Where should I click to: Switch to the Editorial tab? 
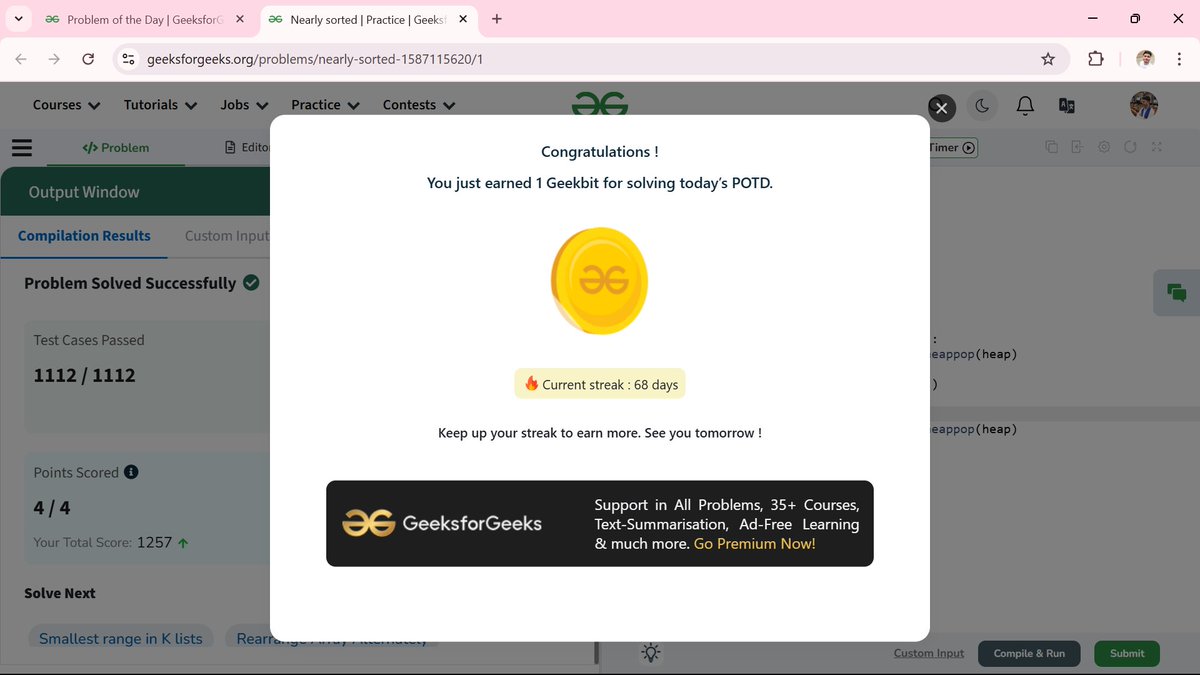click(248, 147)
